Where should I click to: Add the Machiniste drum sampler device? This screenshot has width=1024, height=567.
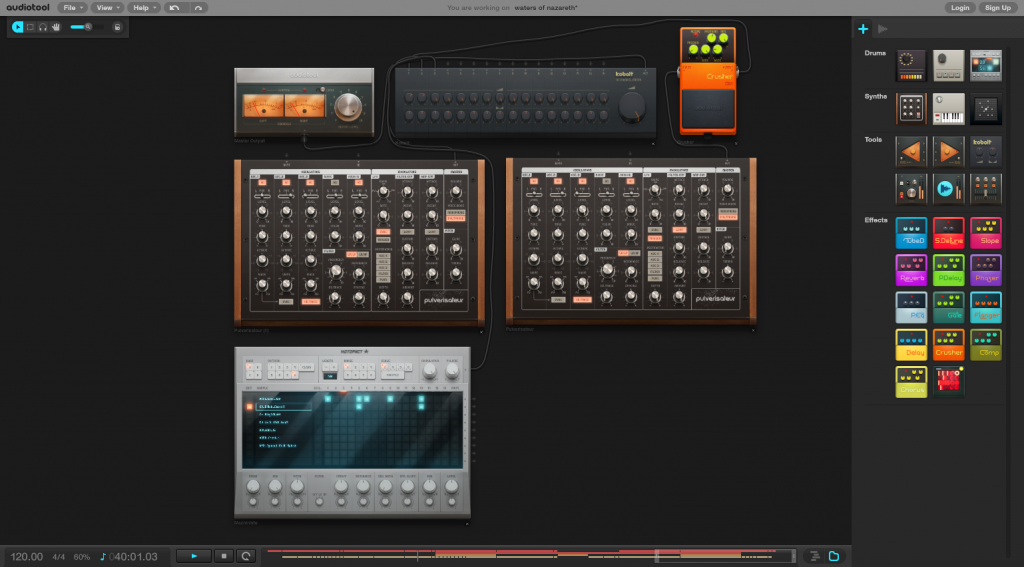[985, 65]
